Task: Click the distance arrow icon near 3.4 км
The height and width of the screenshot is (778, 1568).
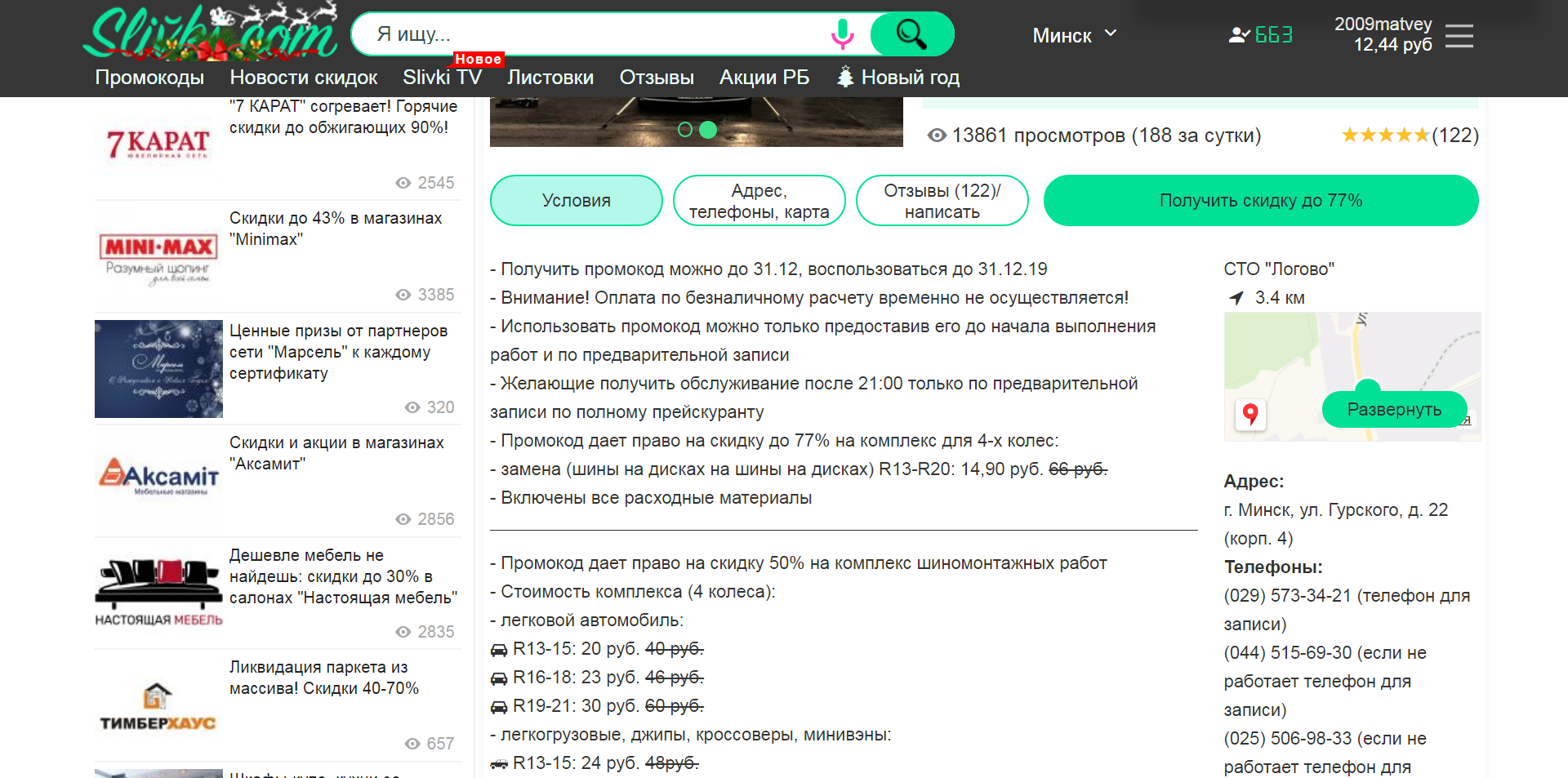Action: pos(1236,298)
